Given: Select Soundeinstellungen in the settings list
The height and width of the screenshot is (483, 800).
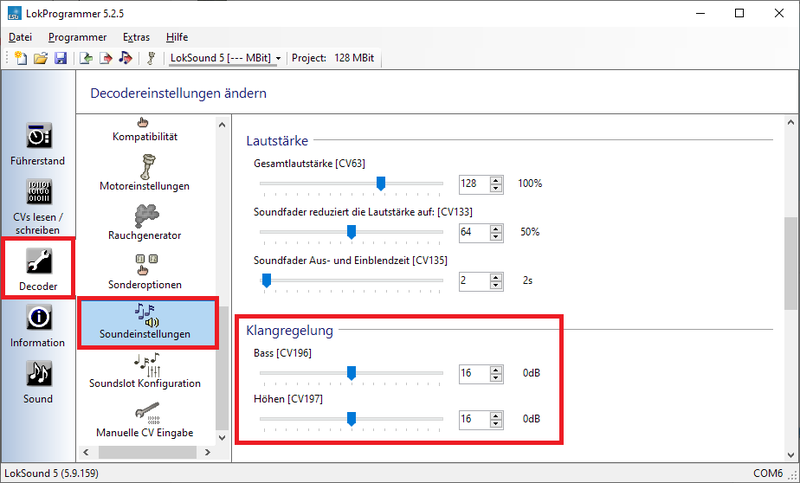Looking at the screenshot, I should pyautogui.click(x=147, y=323).
